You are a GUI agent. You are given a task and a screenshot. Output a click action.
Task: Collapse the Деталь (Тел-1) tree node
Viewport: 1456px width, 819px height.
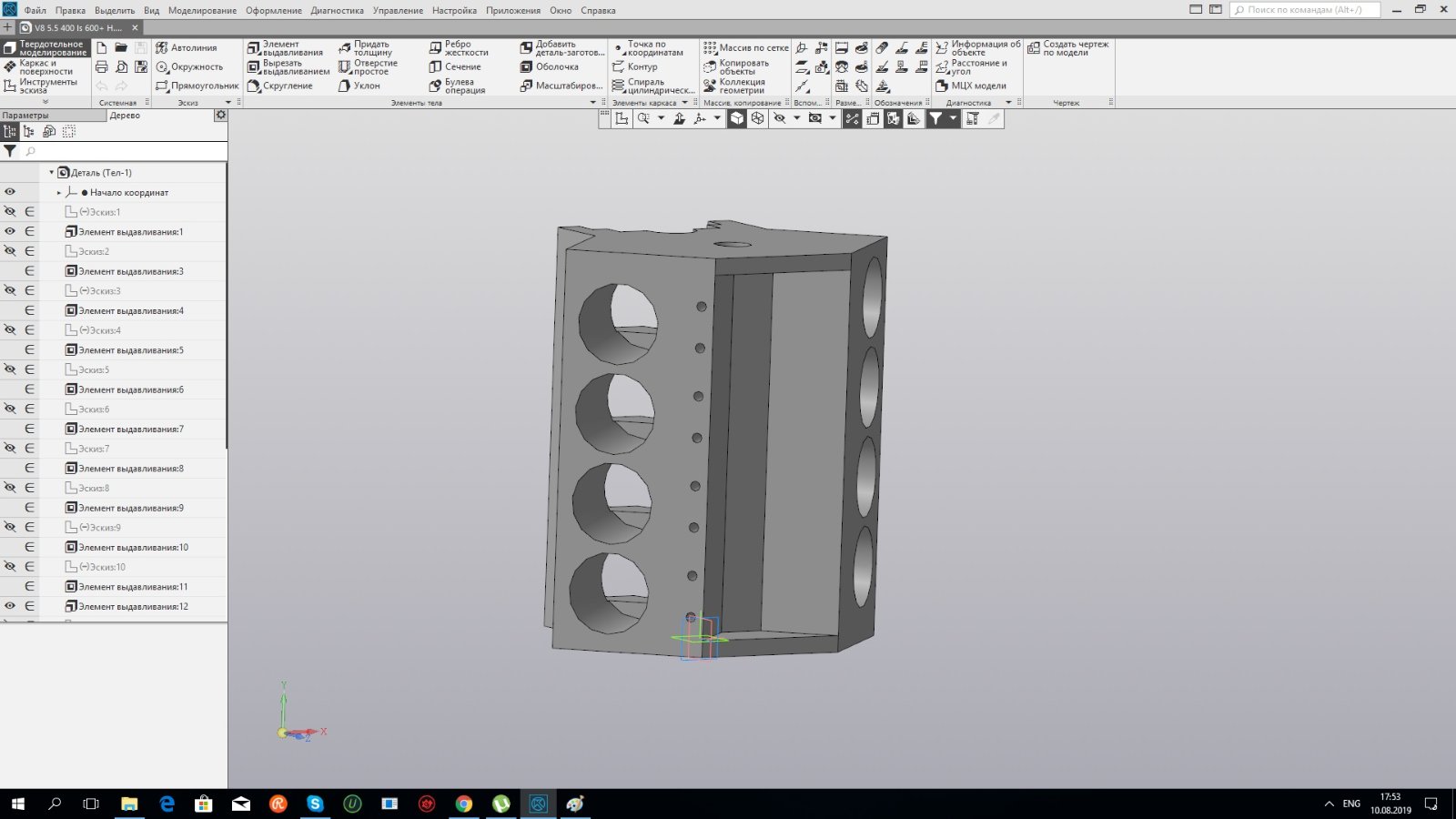[51, 172]
